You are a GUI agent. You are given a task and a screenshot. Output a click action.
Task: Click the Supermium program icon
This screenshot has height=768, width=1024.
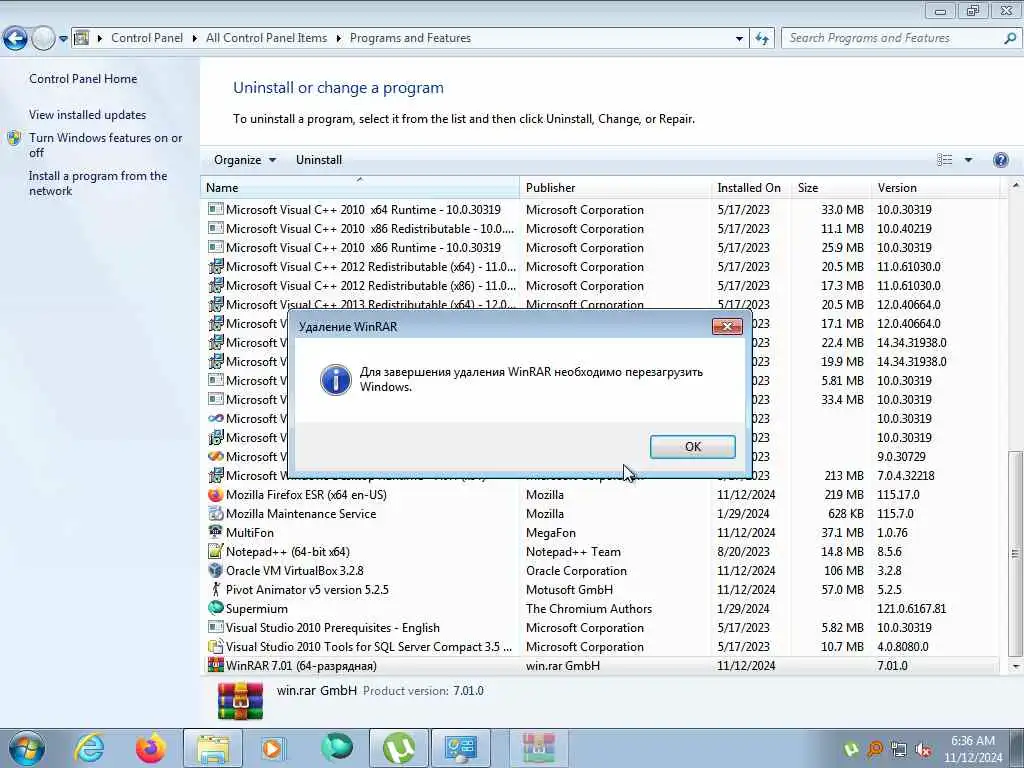point(216,608)
